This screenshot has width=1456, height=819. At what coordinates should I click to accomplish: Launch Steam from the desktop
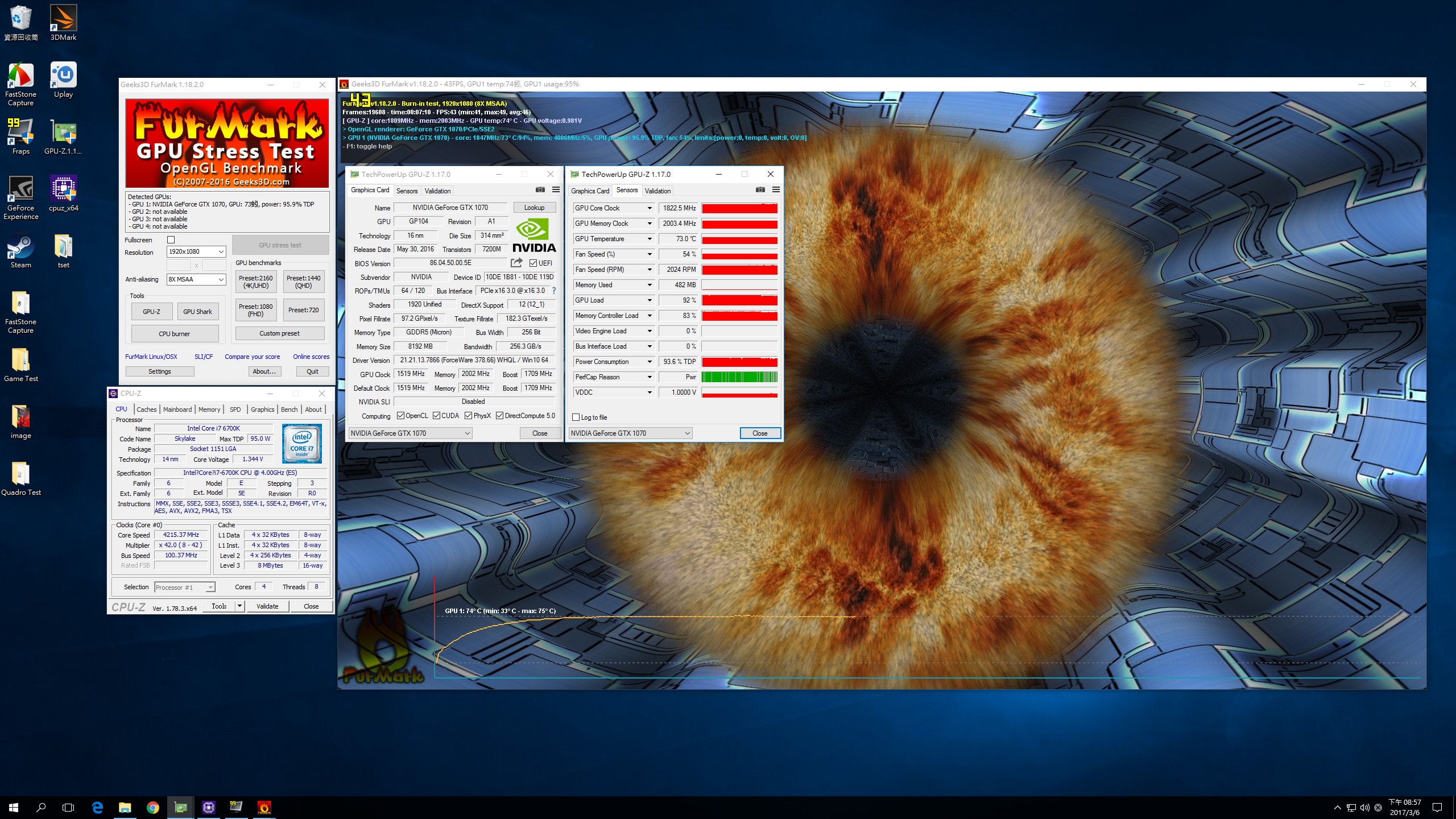coord(21,250)
